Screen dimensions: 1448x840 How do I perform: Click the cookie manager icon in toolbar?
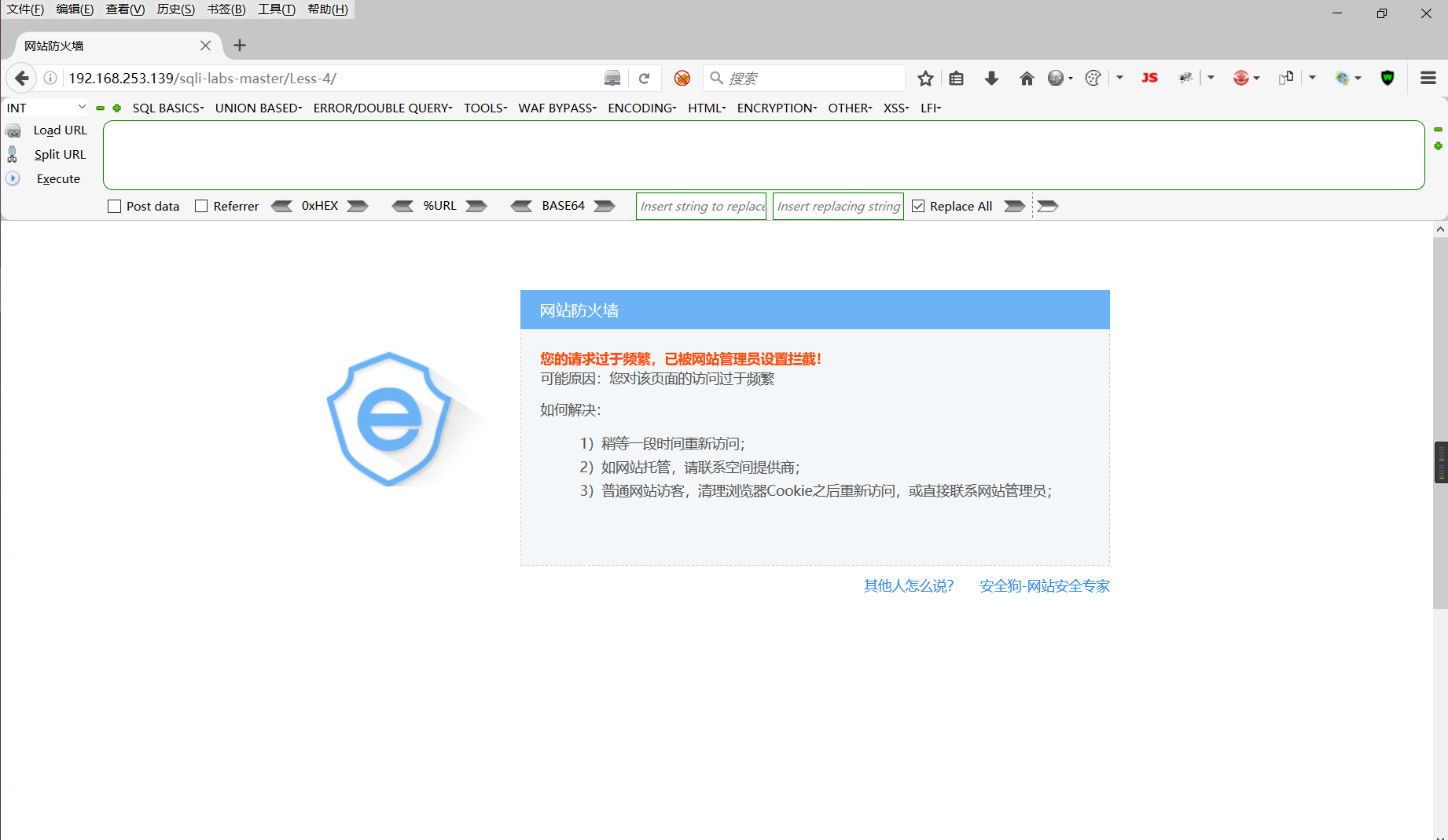click(1093, 78)
